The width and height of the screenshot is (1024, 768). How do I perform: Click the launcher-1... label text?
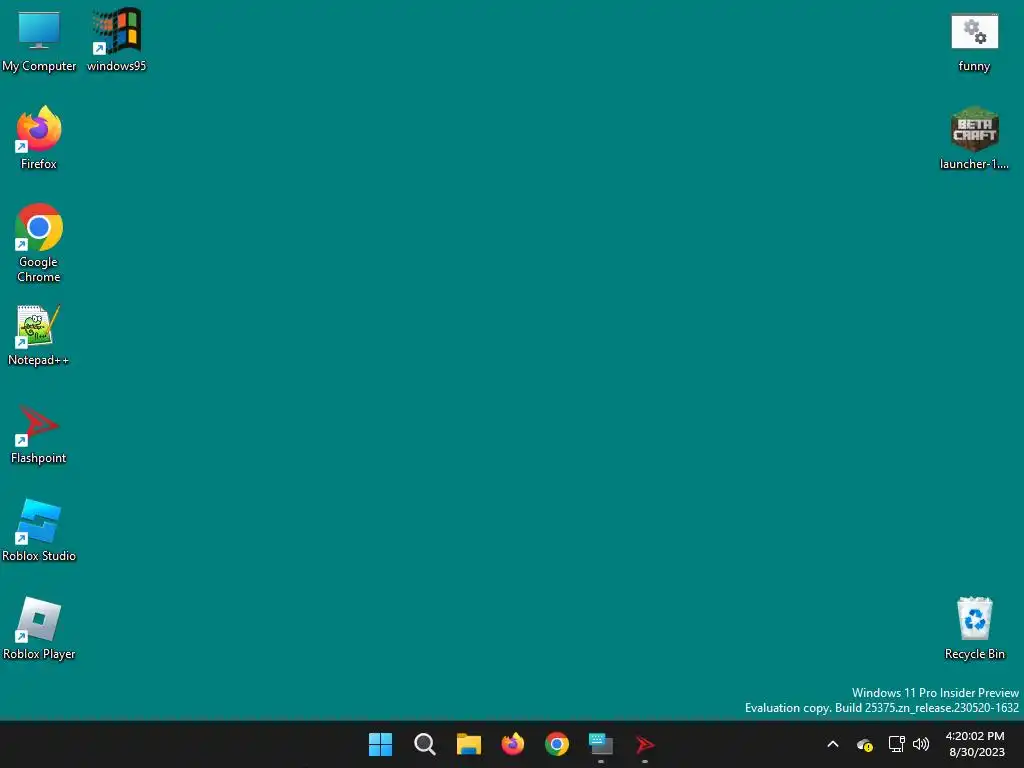pyautogui.click(x=974, y=164)
